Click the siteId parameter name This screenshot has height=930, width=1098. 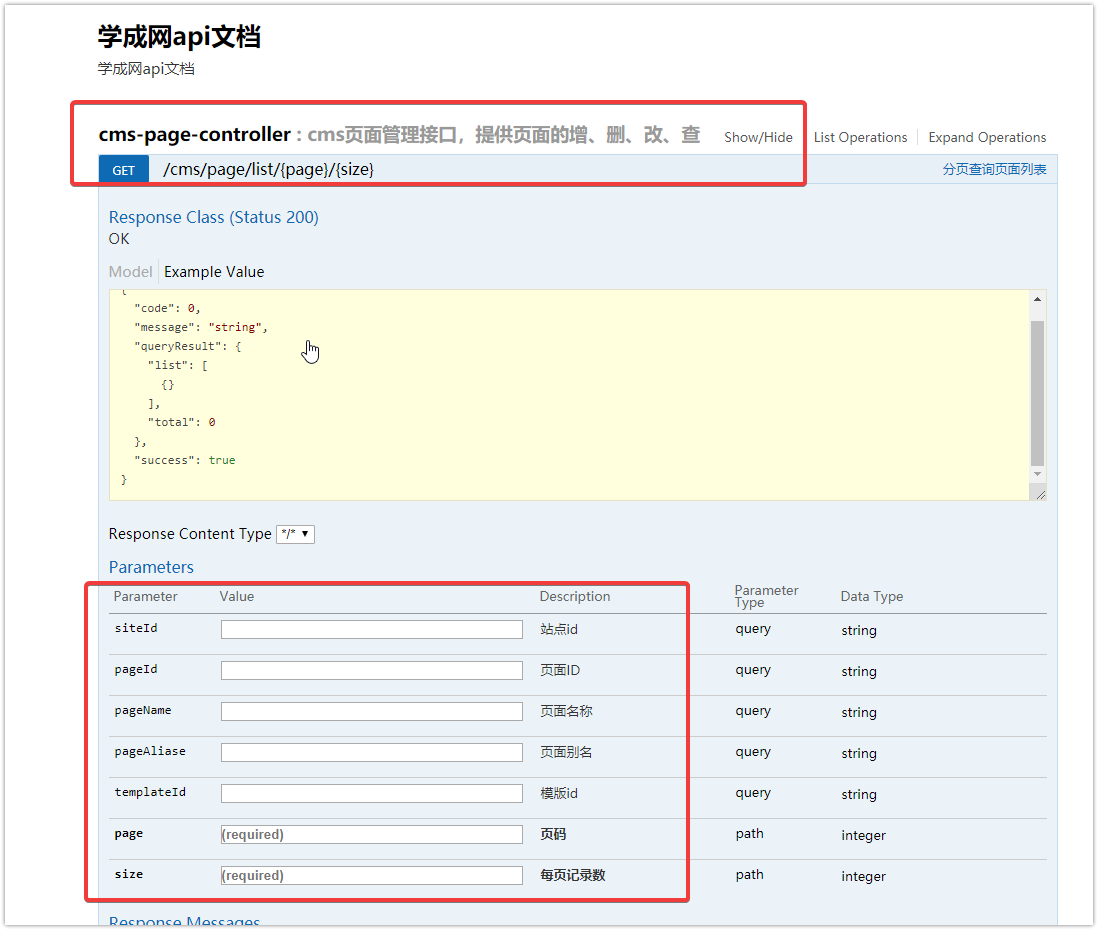tap(136, 628)
